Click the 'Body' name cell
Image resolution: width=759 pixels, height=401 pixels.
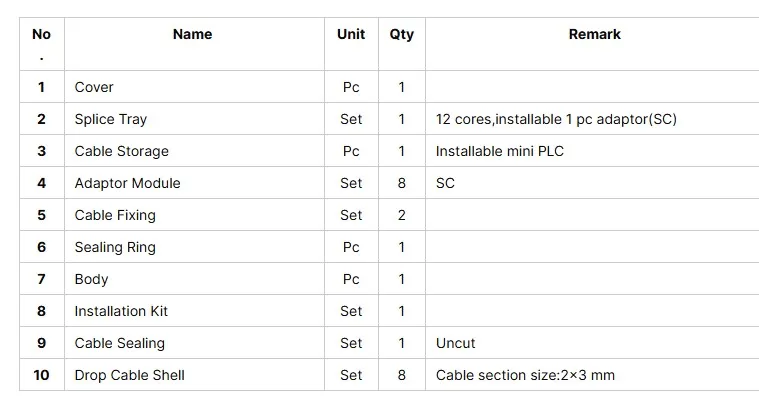click(x=91, y=279)
